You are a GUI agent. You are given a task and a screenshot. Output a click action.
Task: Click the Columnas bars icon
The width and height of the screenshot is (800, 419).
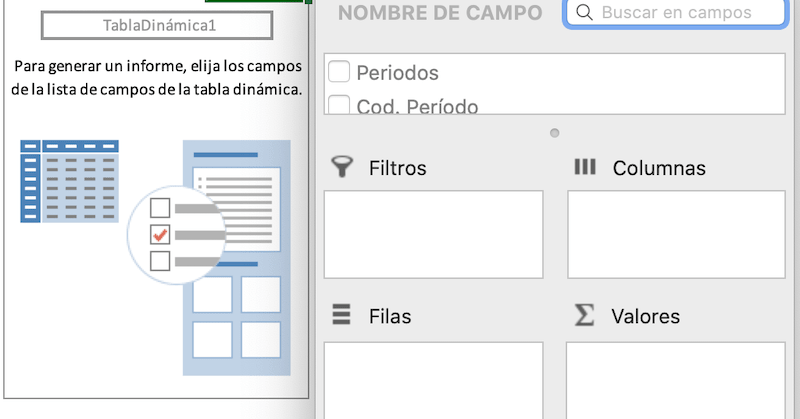(584, 167)
